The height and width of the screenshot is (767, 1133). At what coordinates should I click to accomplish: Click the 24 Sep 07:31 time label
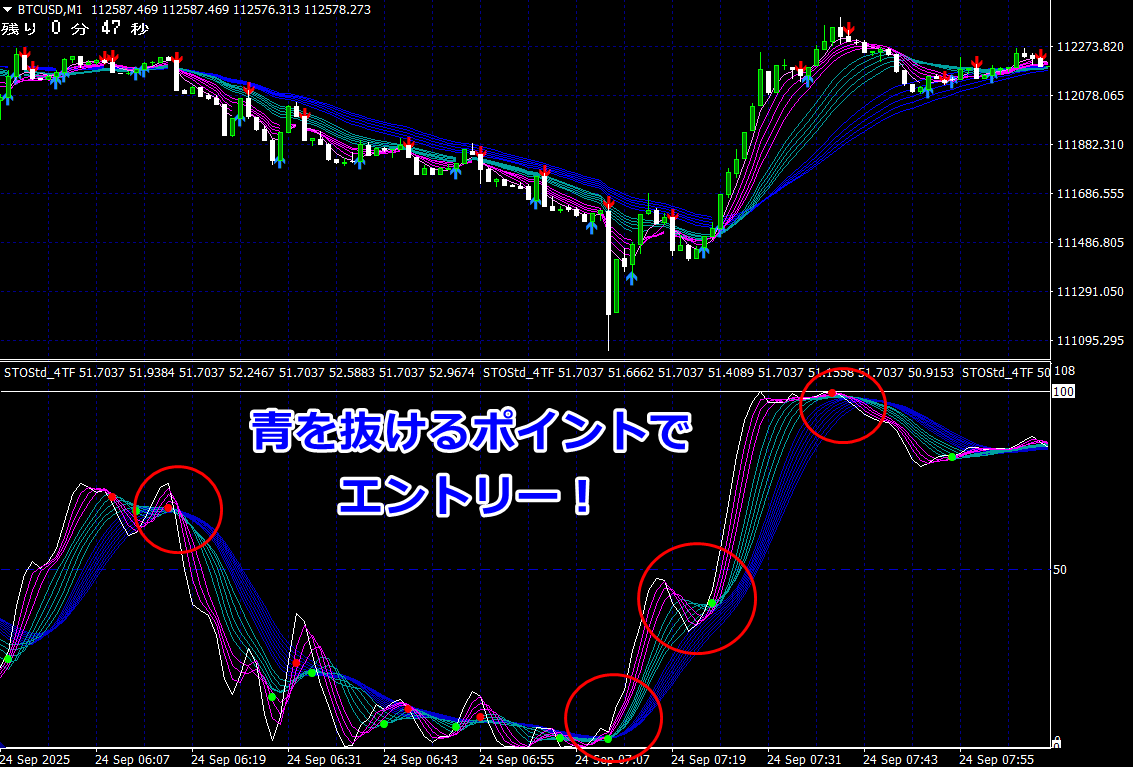click(805, 760)
